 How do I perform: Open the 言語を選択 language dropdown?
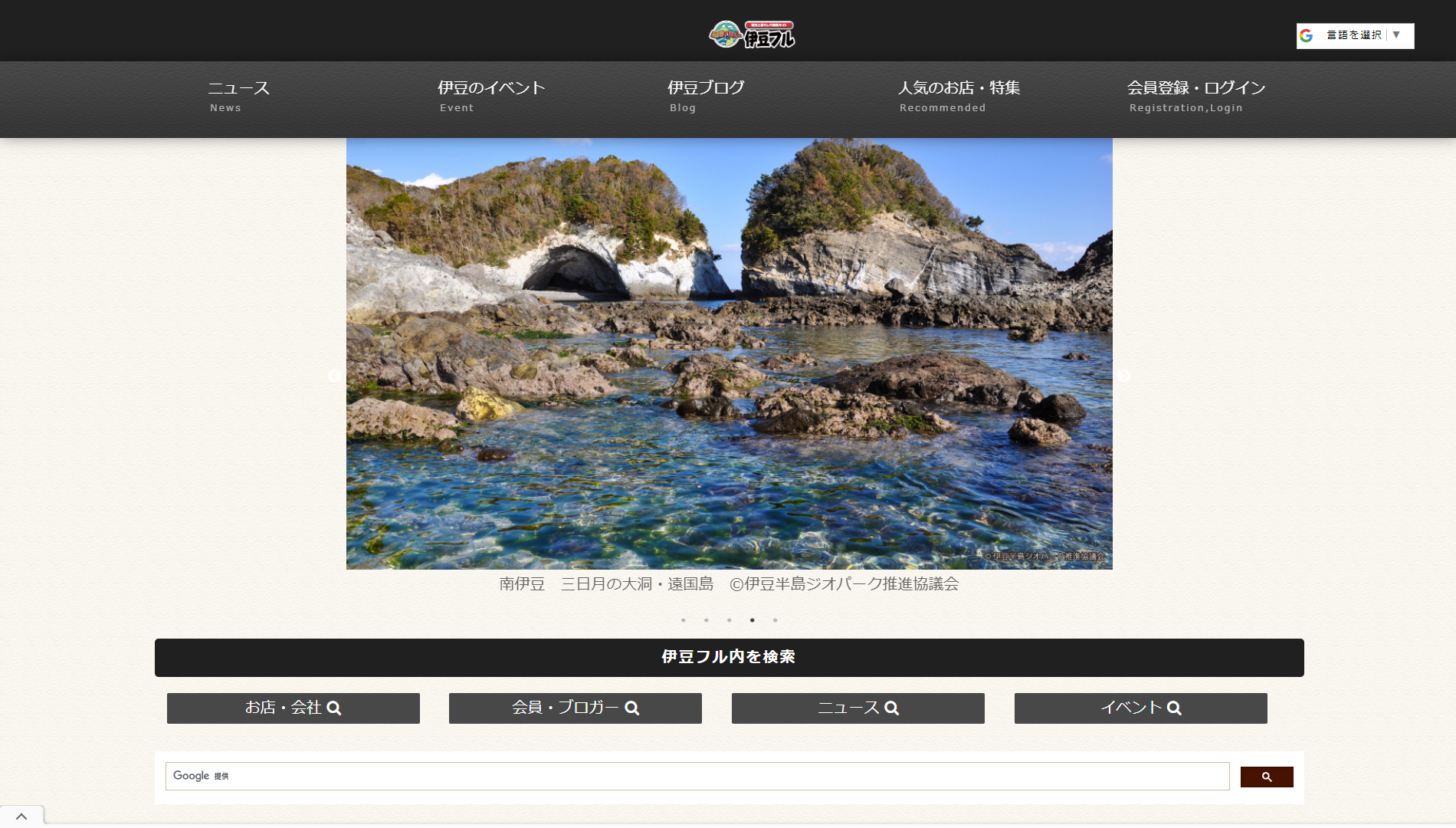coord(1355,35)
